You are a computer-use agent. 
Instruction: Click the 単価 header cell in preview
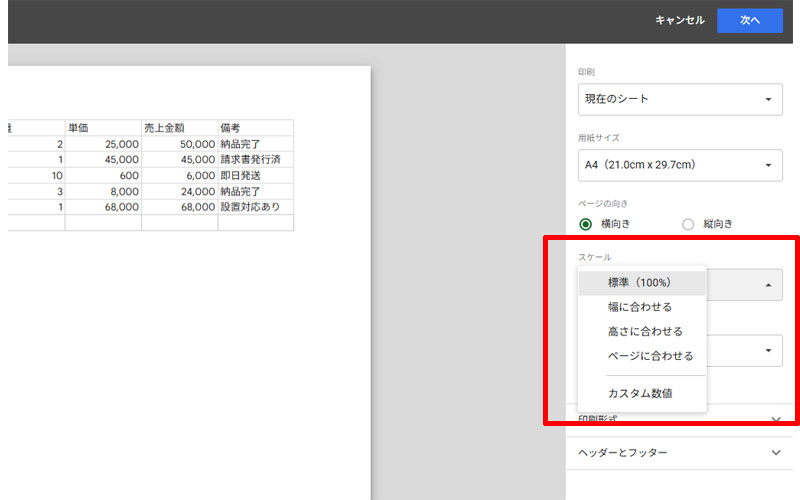[x=103, y=128]
